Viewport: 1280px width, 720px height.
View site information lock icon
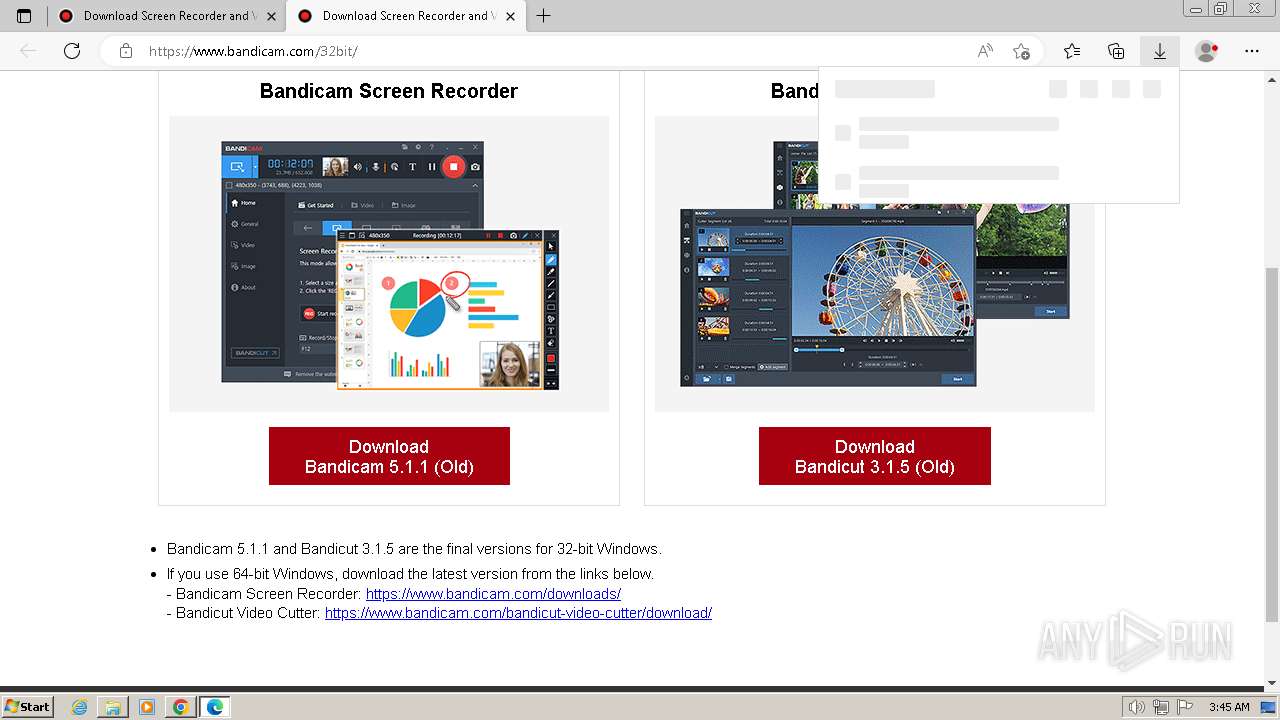coord(126,51)
